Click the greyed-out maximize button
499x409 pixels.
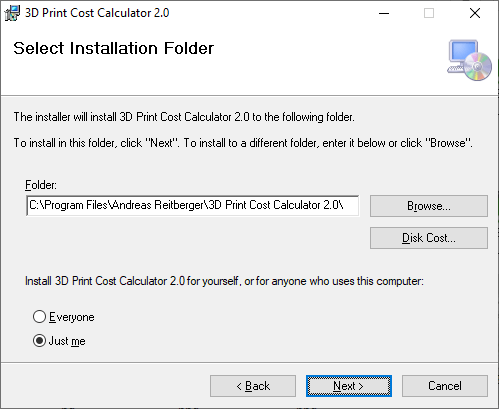coord(429,13)
